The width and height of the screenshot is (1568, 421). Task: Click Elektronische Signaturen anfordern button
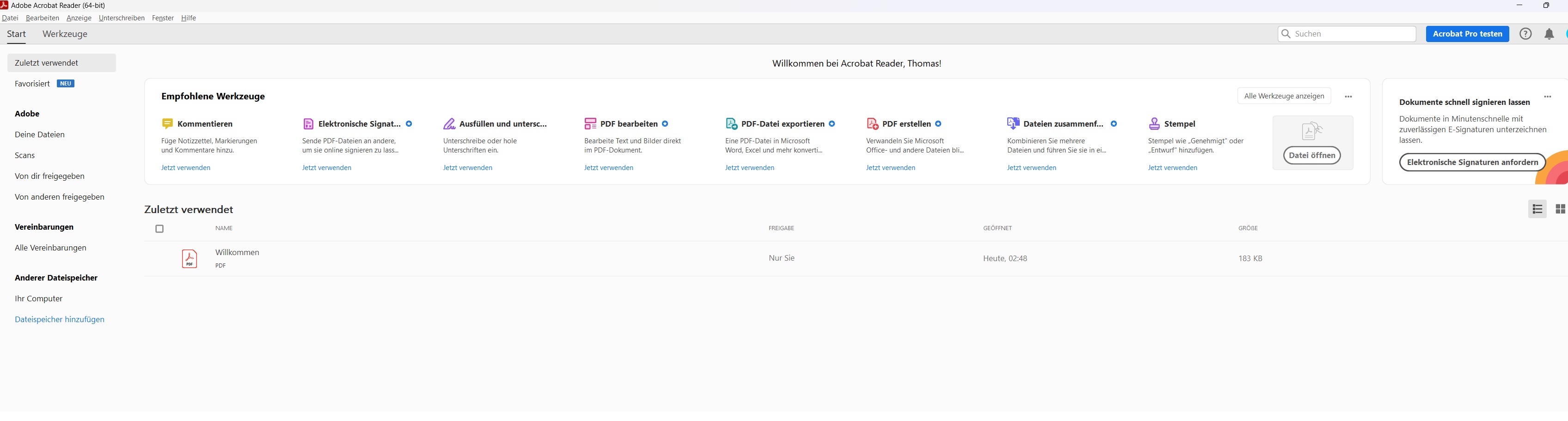(x=1472, y=162)
